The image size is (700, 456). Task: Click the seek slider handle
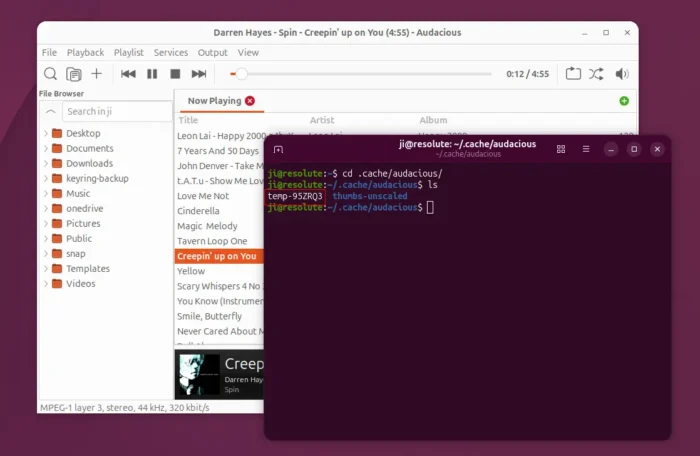click(x=241, y=74)
